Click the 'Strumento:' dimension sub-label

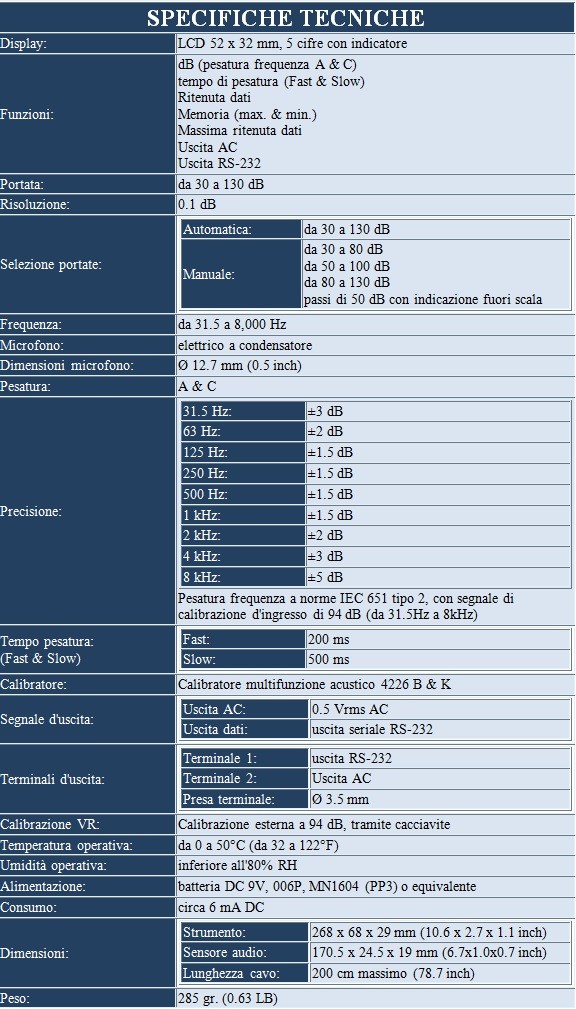(245, 932)
